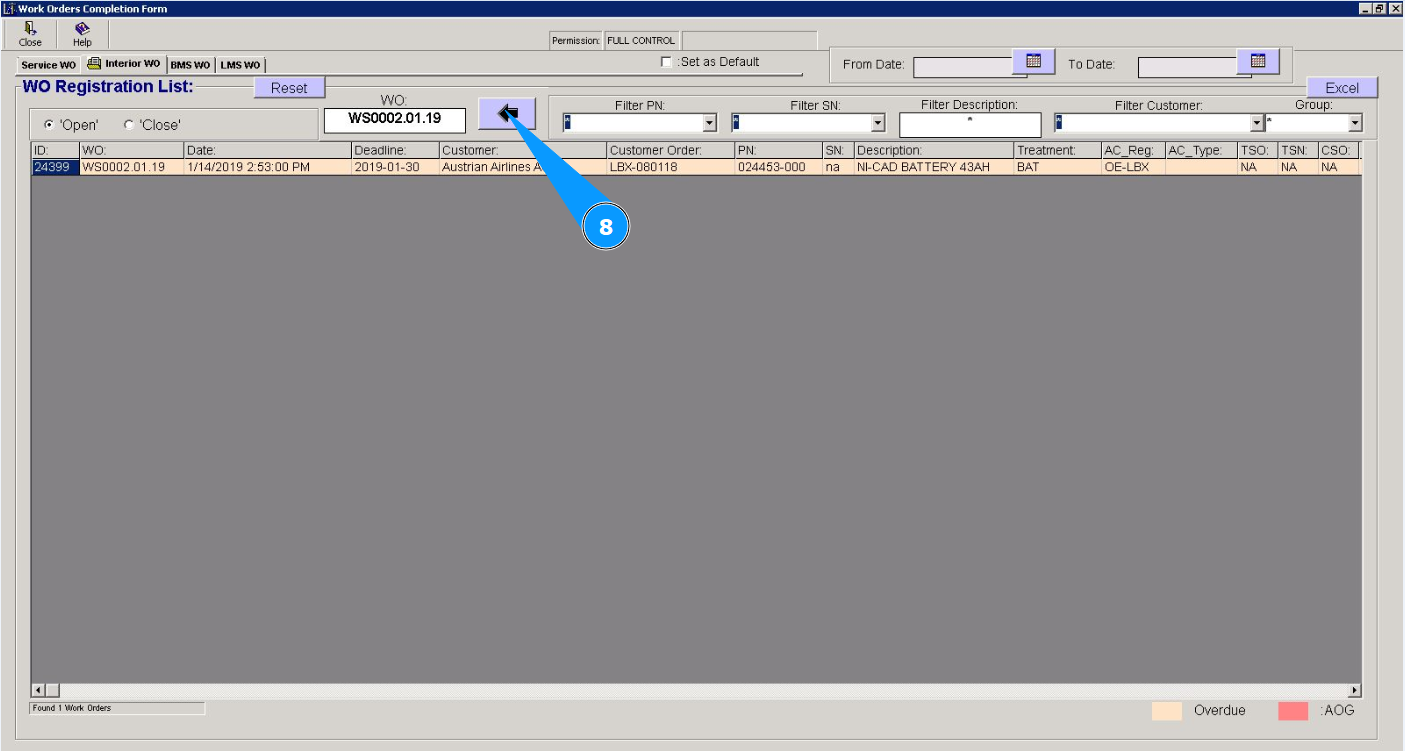Viewport: 1405px width, 751px height.
Task: Click the TSO column header
Action: [1257, 150]
